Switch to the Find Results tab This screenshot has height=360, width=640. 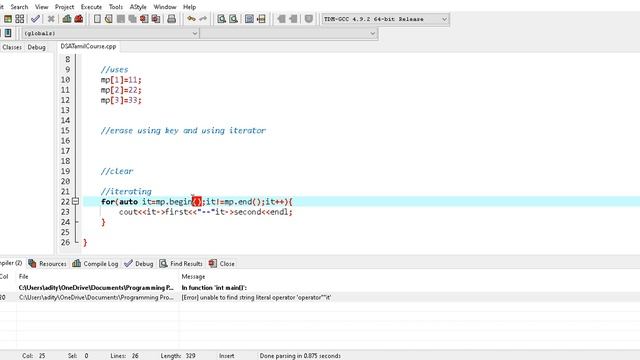(x=181, y=264)
